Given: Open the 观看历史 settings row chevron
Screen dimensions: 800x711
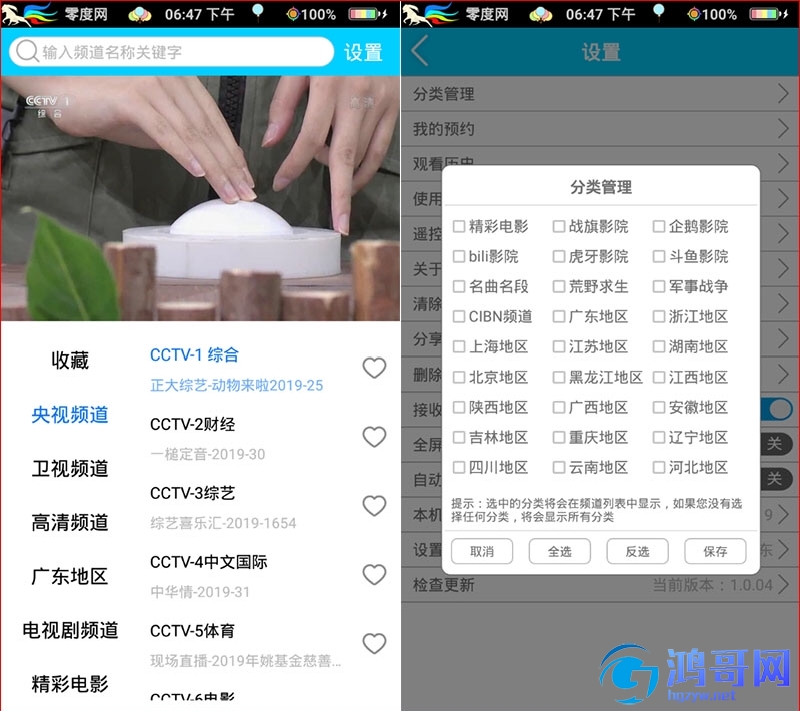Looking at the screenshot, I should pyautogui.click(x=783, y=163).
